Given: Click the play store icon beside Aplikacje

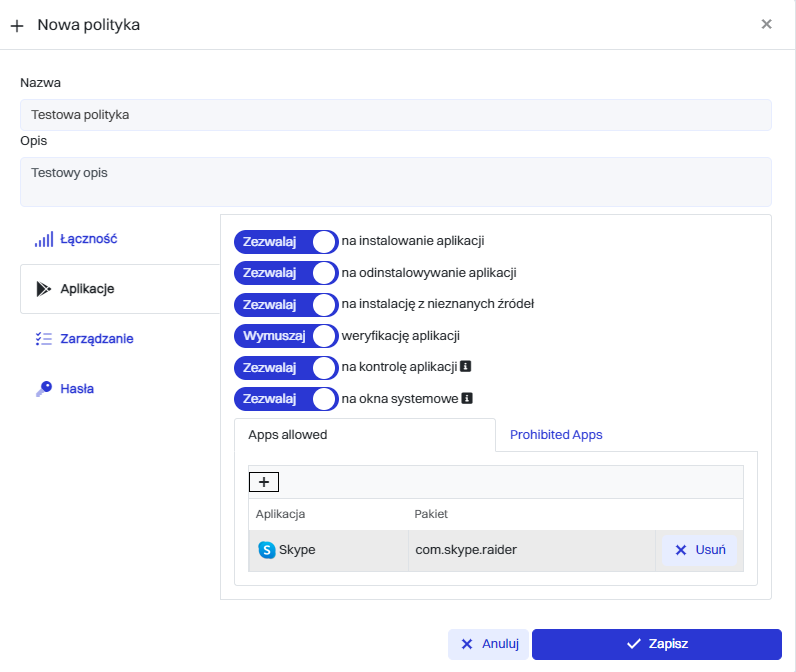Looking at the screenshot, I should coord(43,289).
